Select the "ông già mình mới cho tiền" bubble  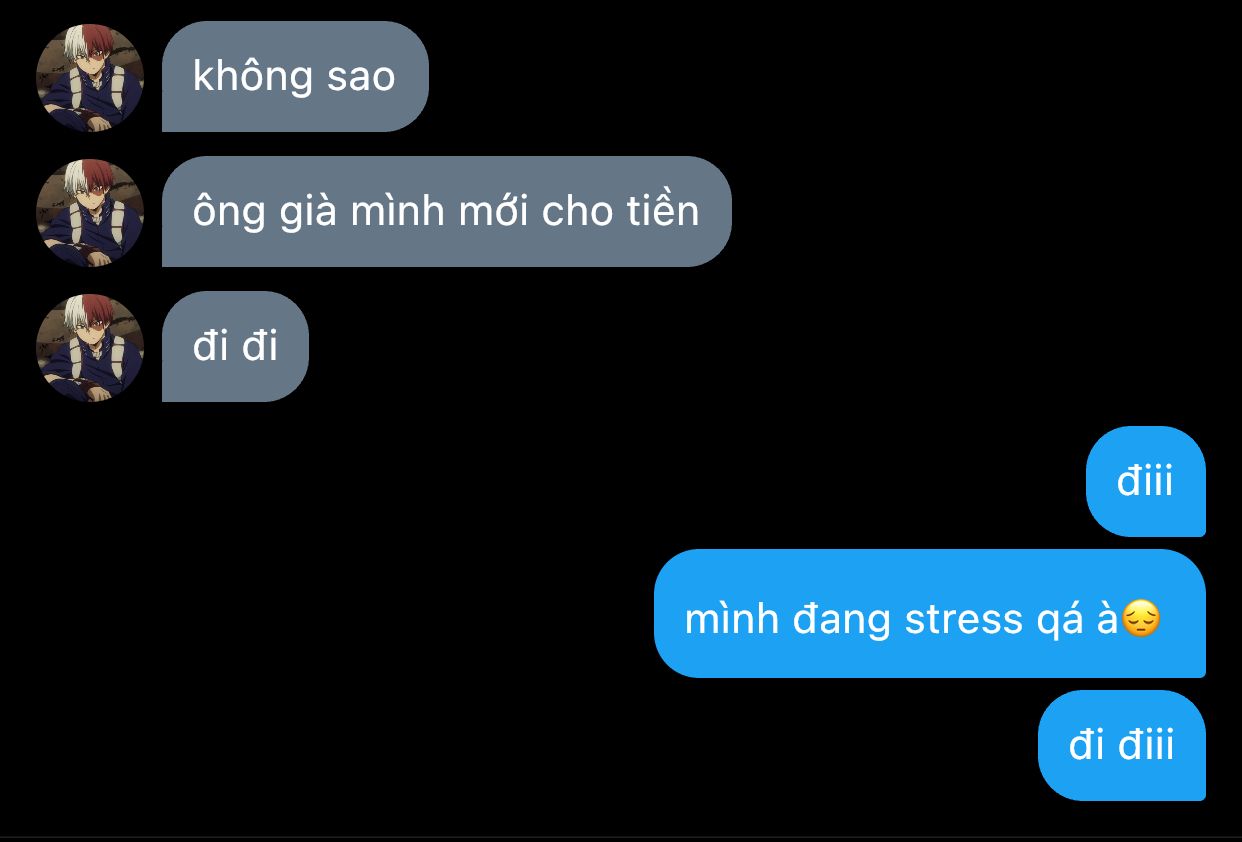[447, 212]
